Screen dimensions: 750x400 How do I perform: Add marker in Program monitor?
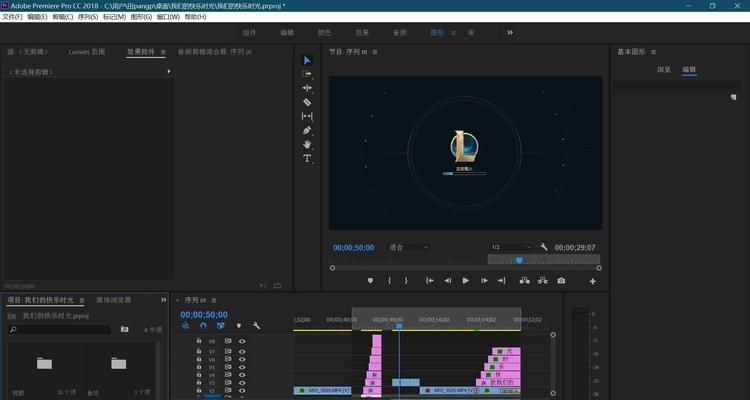pos(370,281)
